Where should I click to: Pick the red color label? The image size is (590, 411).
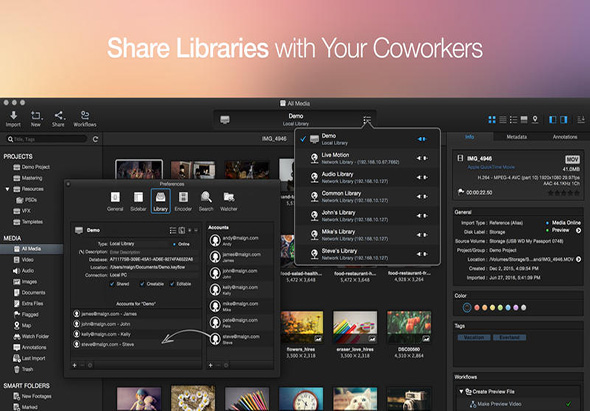pyautogui.click(x=477, y=307)
